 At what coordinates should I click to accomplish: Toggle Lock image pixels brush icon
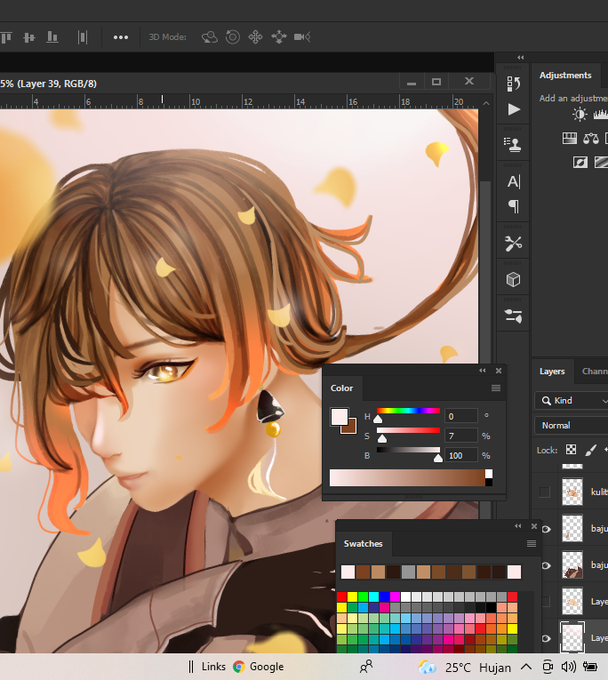point(591,450)
